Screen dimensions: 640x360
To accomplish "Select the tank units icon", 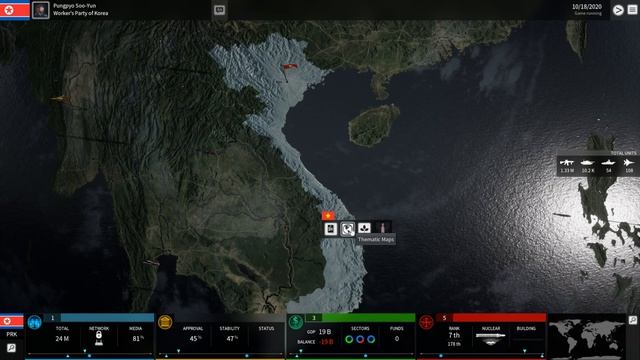I will tap(587, 162).
